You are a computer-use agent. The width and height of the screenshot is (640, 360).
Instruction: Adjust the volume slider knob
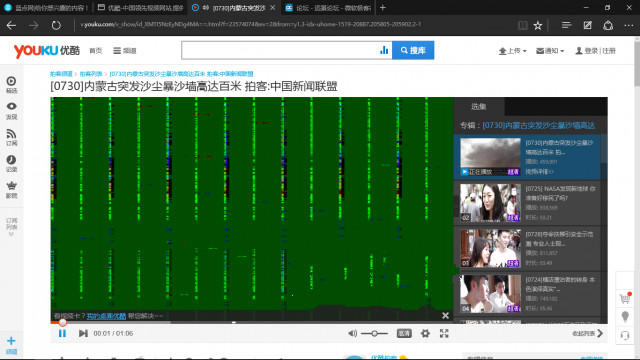coord(374,333)
